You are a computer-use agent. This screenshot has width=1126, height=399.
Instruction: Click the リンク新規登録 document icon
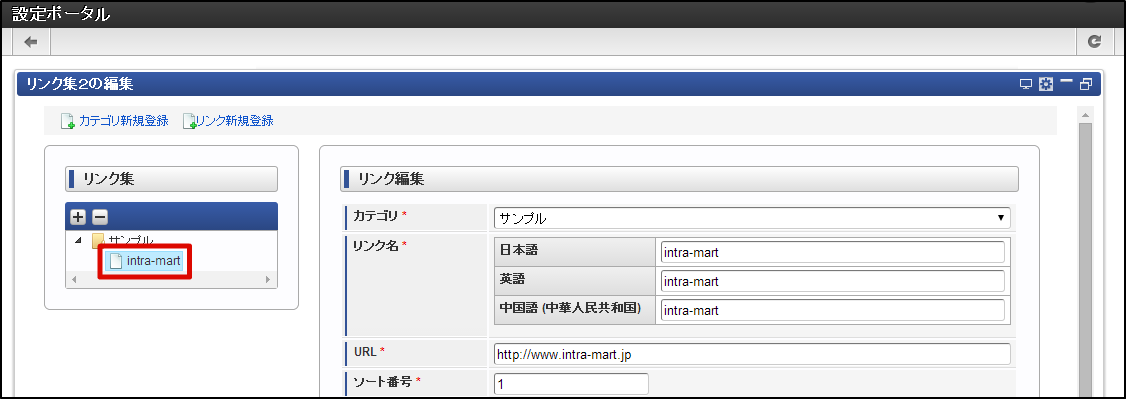pyautogui.click(x=190, y=121)
